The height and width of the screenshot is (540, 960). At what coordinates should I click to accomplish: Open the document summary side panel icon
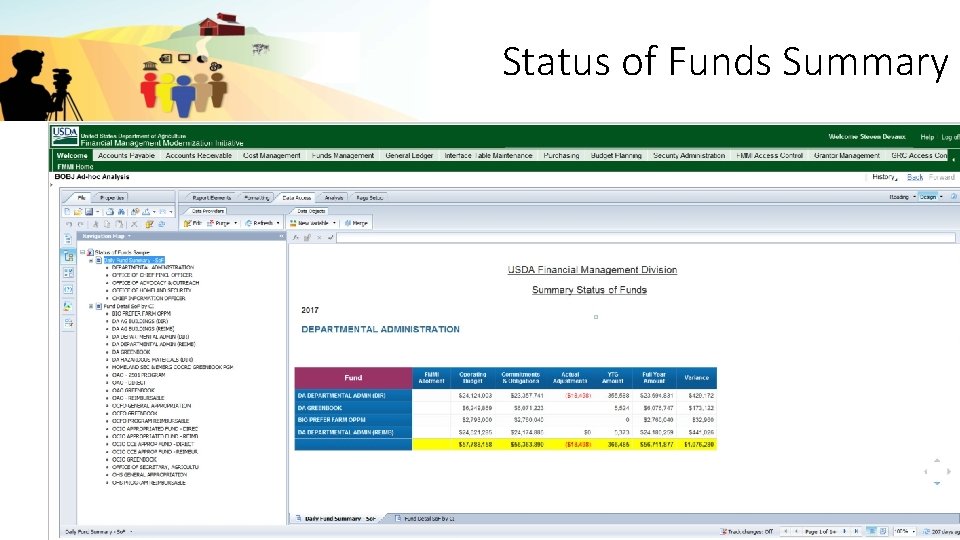click(68, 239)
